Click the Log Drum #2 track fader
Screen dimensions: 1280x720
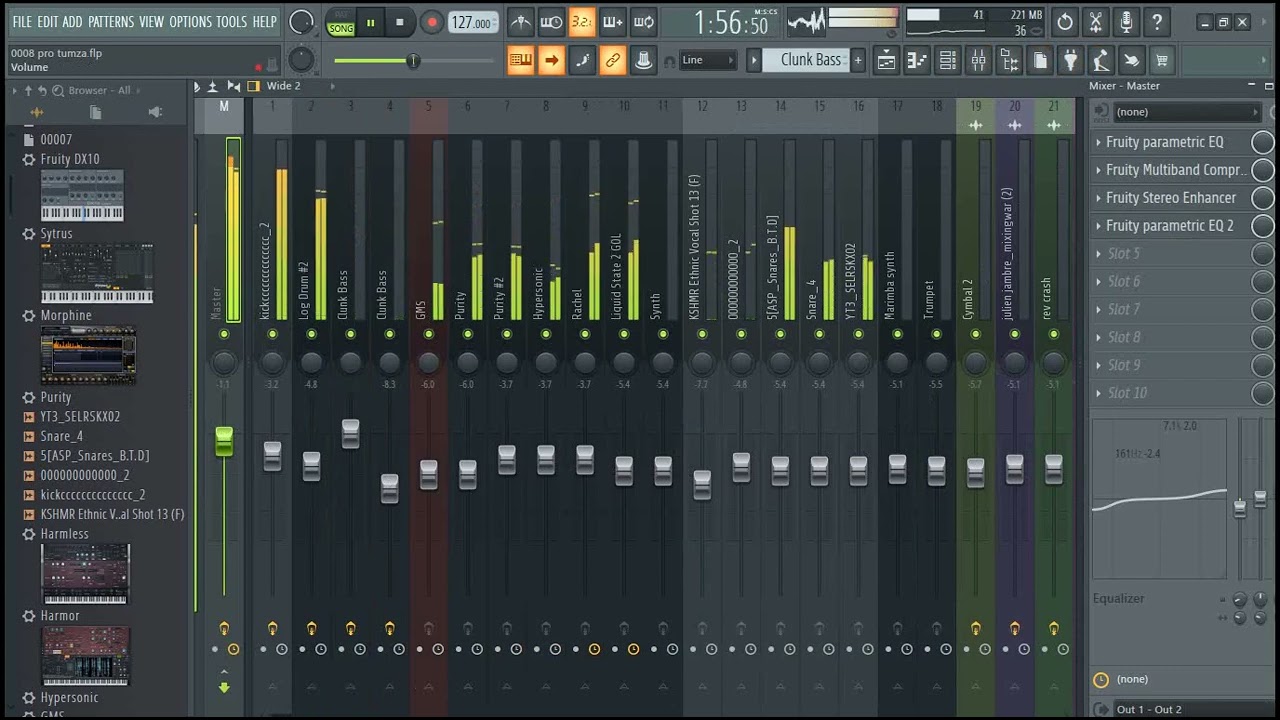click(311, 465)
